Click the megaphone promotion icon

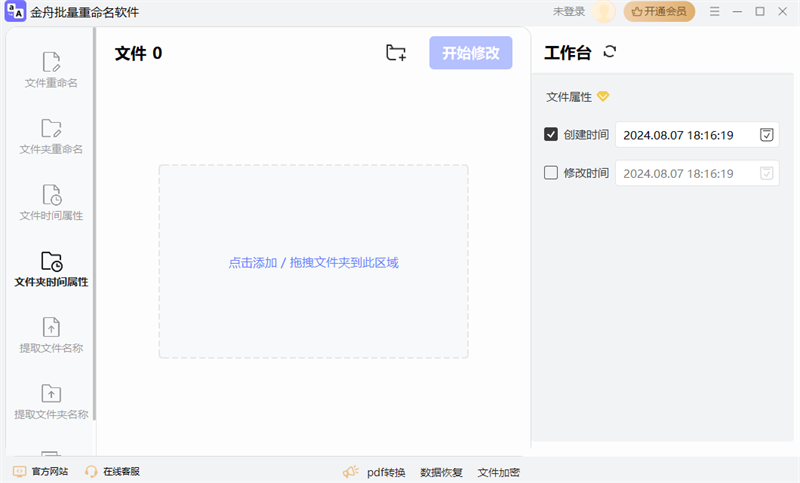[x=351, y=472]
